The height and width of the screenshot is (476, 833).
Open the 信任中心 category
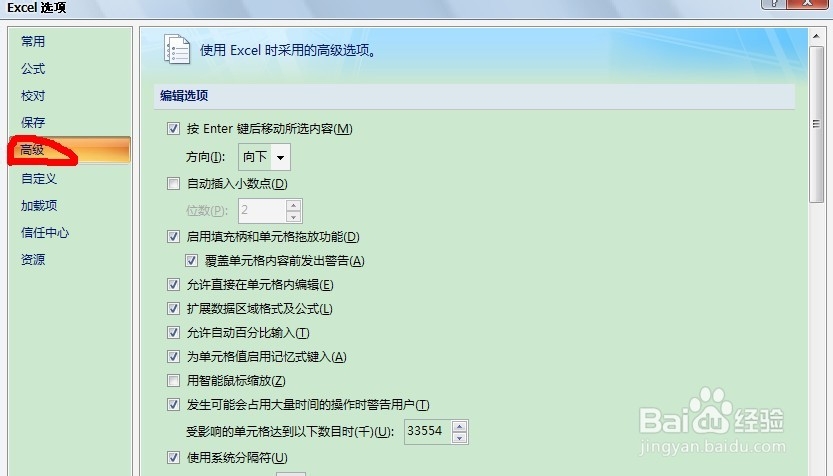pyautogui.click(x=45, y=233)
